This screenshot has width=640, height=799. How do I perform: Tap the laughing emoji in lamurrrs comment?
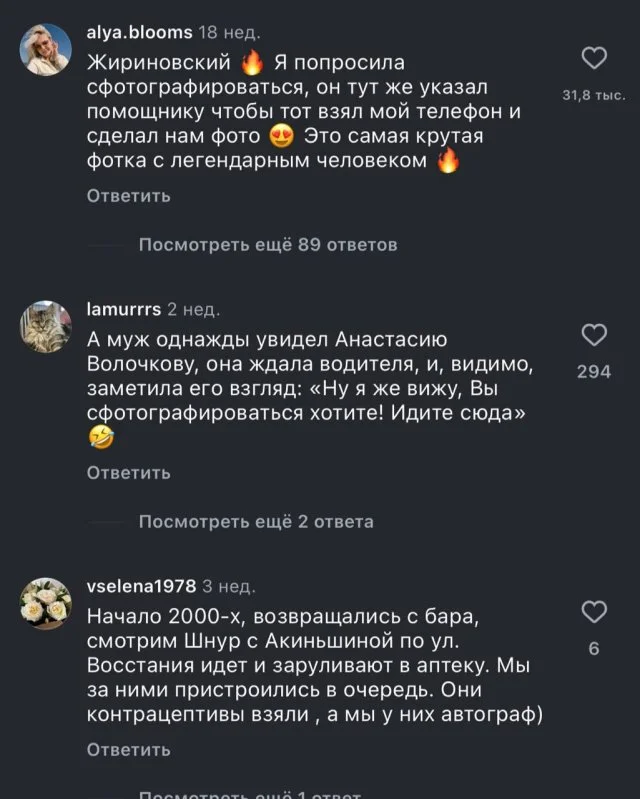point(101,436)
